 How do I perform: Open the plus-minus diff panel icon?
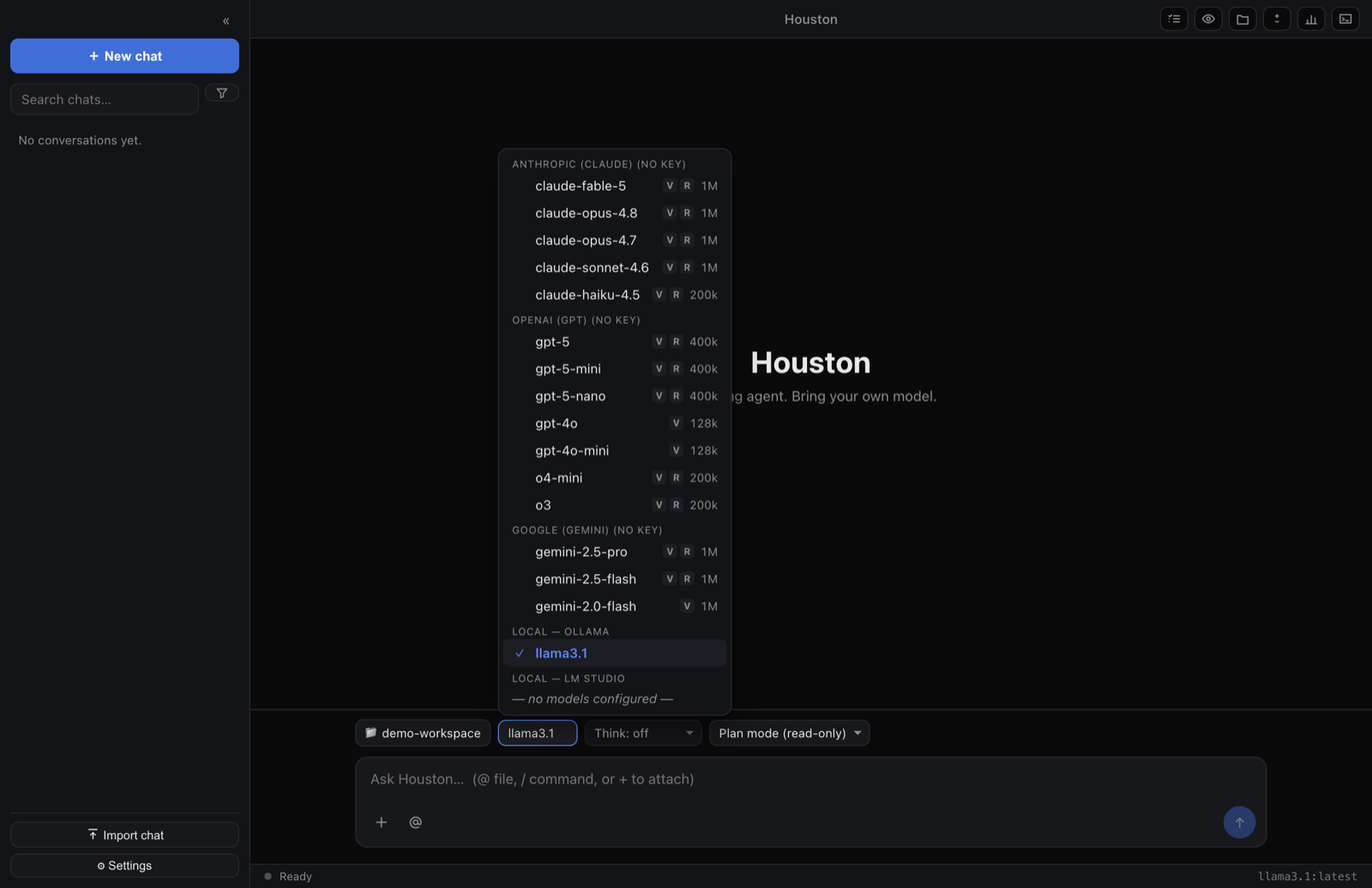coord(1277,19)
